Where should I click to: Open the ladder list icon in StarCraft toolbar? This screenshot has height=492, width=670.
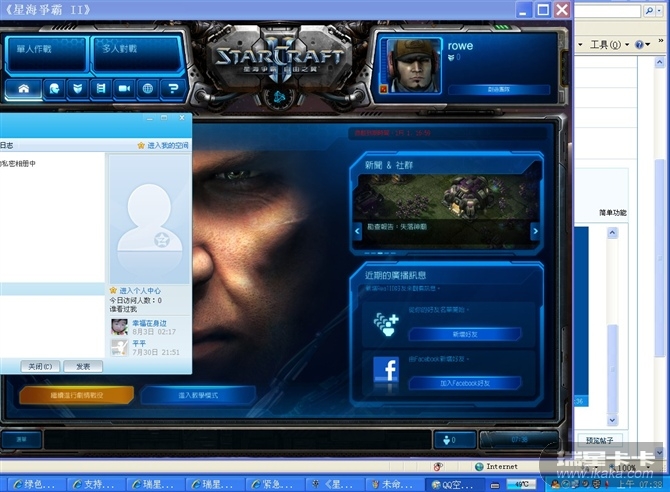click(101, 88)
